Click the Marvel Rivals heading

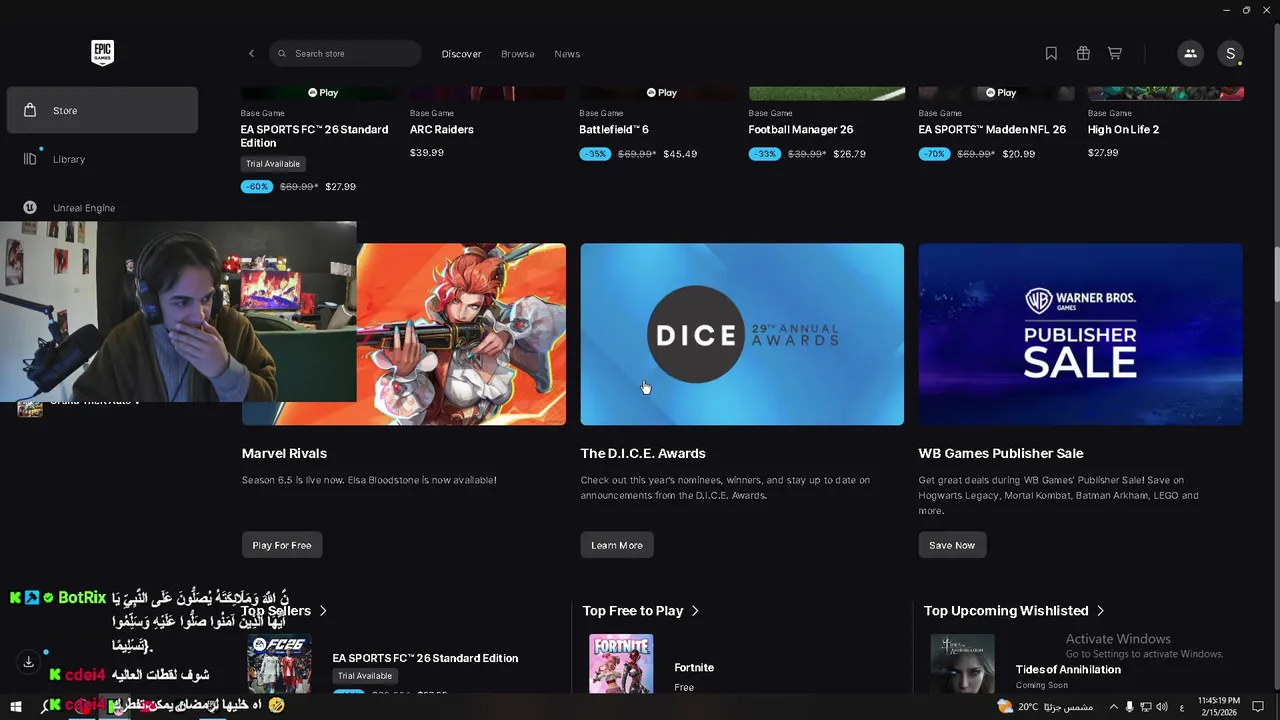click(x=284, y=453)
